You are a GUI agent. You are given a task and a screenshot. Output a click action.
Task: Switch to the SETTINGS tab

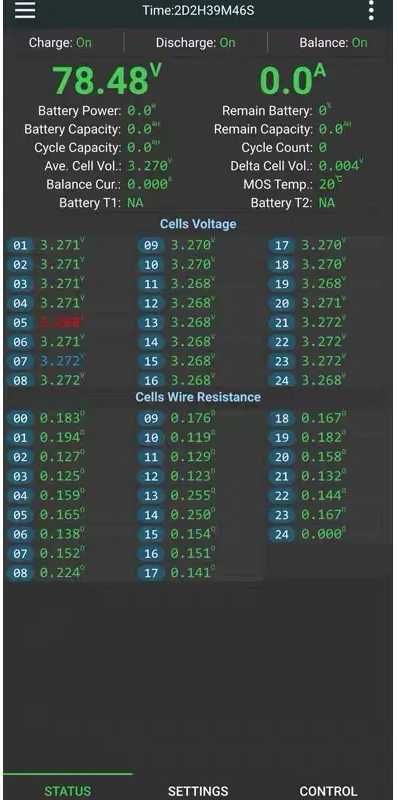[198, 791]
